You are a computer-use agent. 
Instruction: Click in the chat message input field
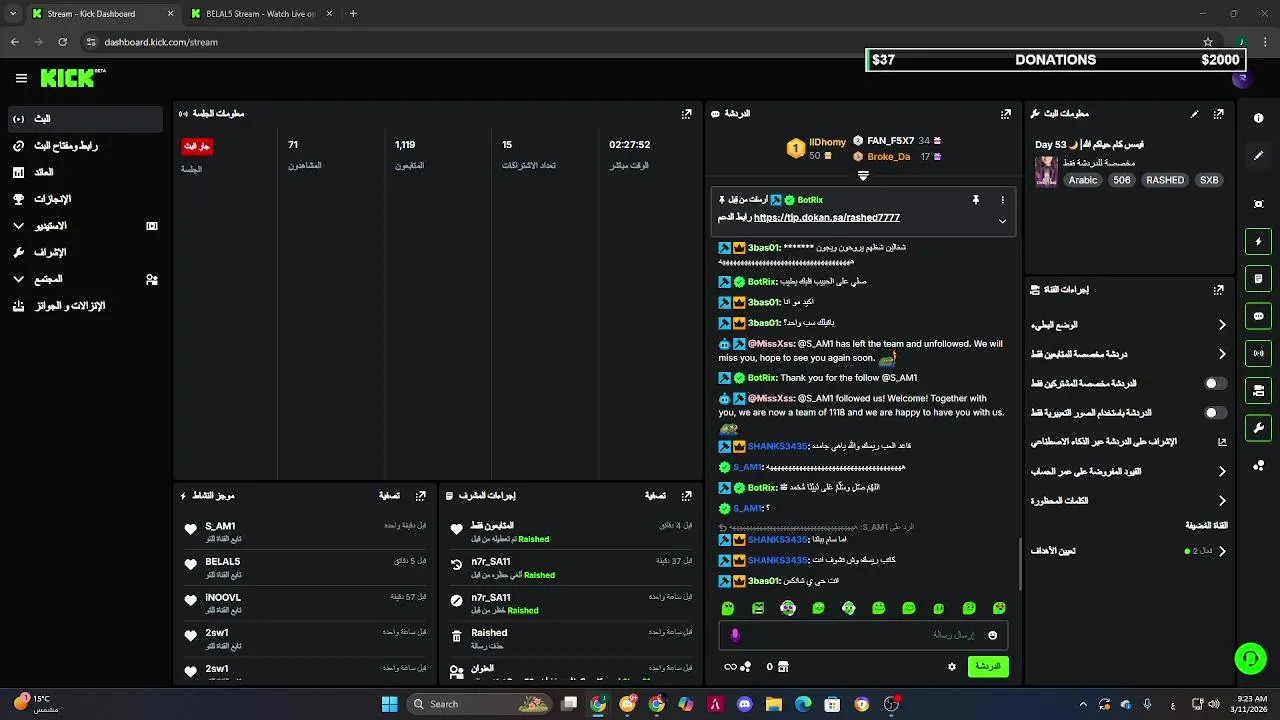(863, 635)
